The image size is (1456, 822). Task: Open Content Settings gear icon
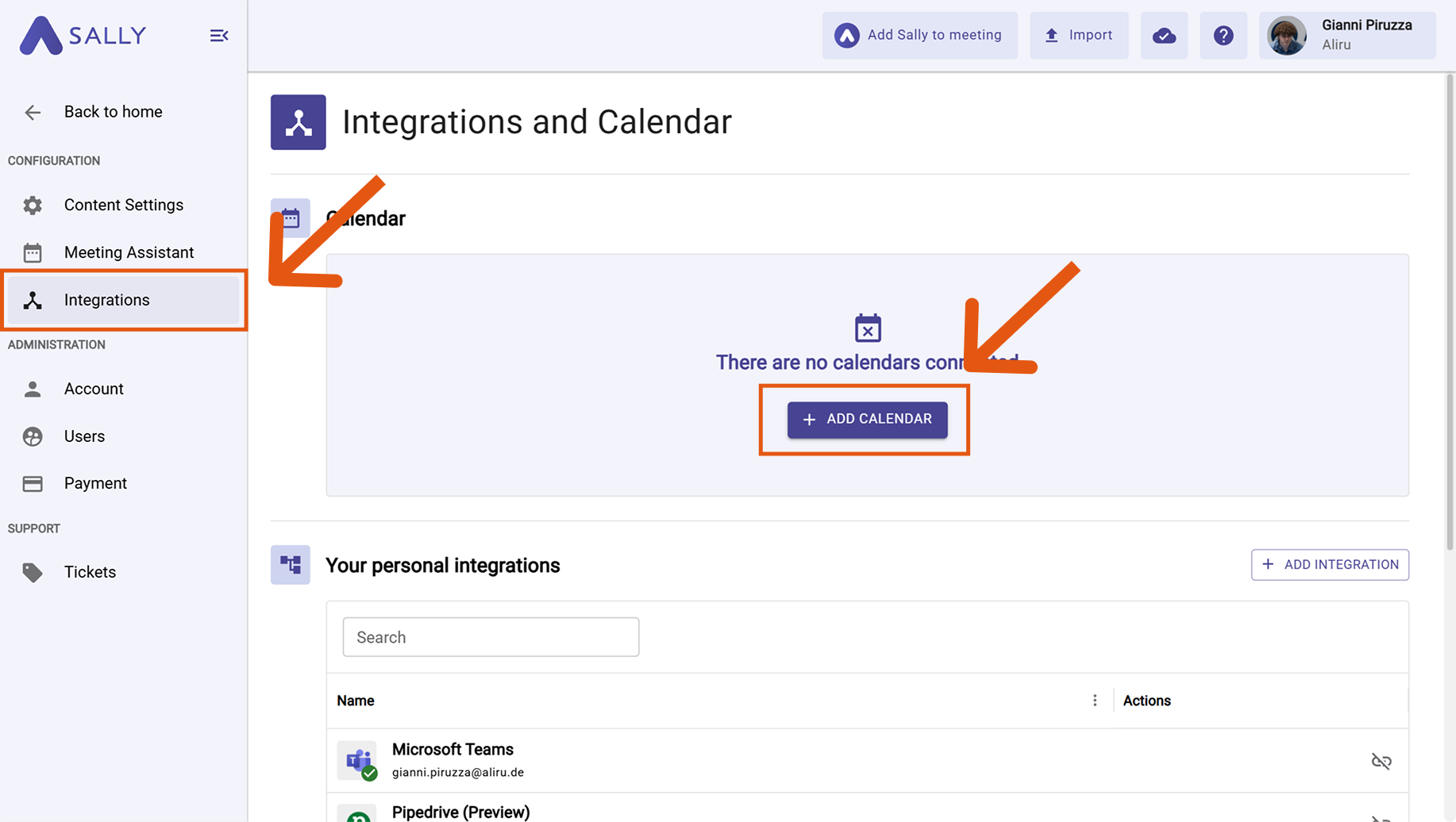33,205
